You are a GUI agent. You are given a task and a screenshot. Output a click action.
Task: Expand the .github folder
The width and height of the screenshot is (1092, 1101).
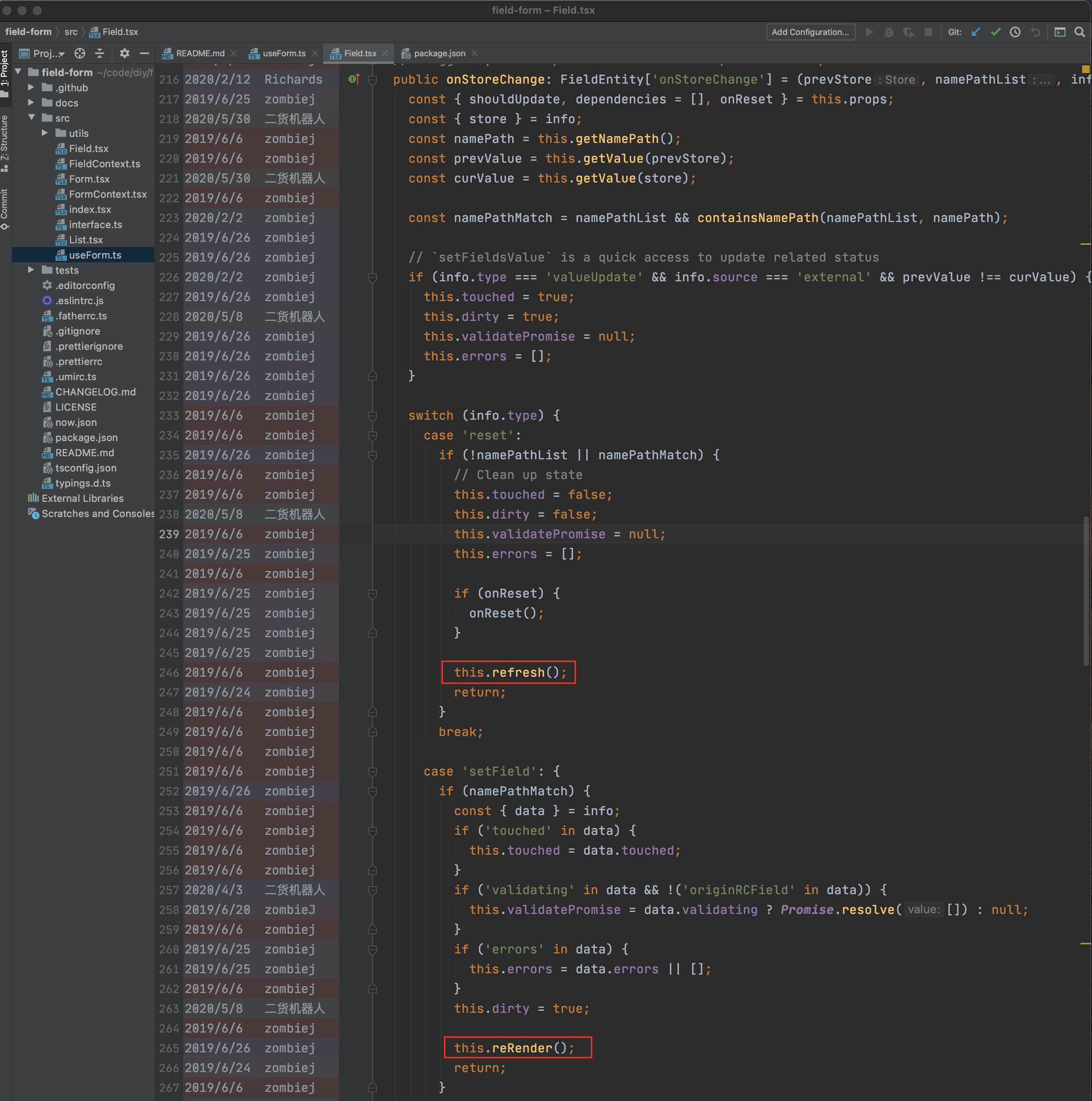(31, 87)
